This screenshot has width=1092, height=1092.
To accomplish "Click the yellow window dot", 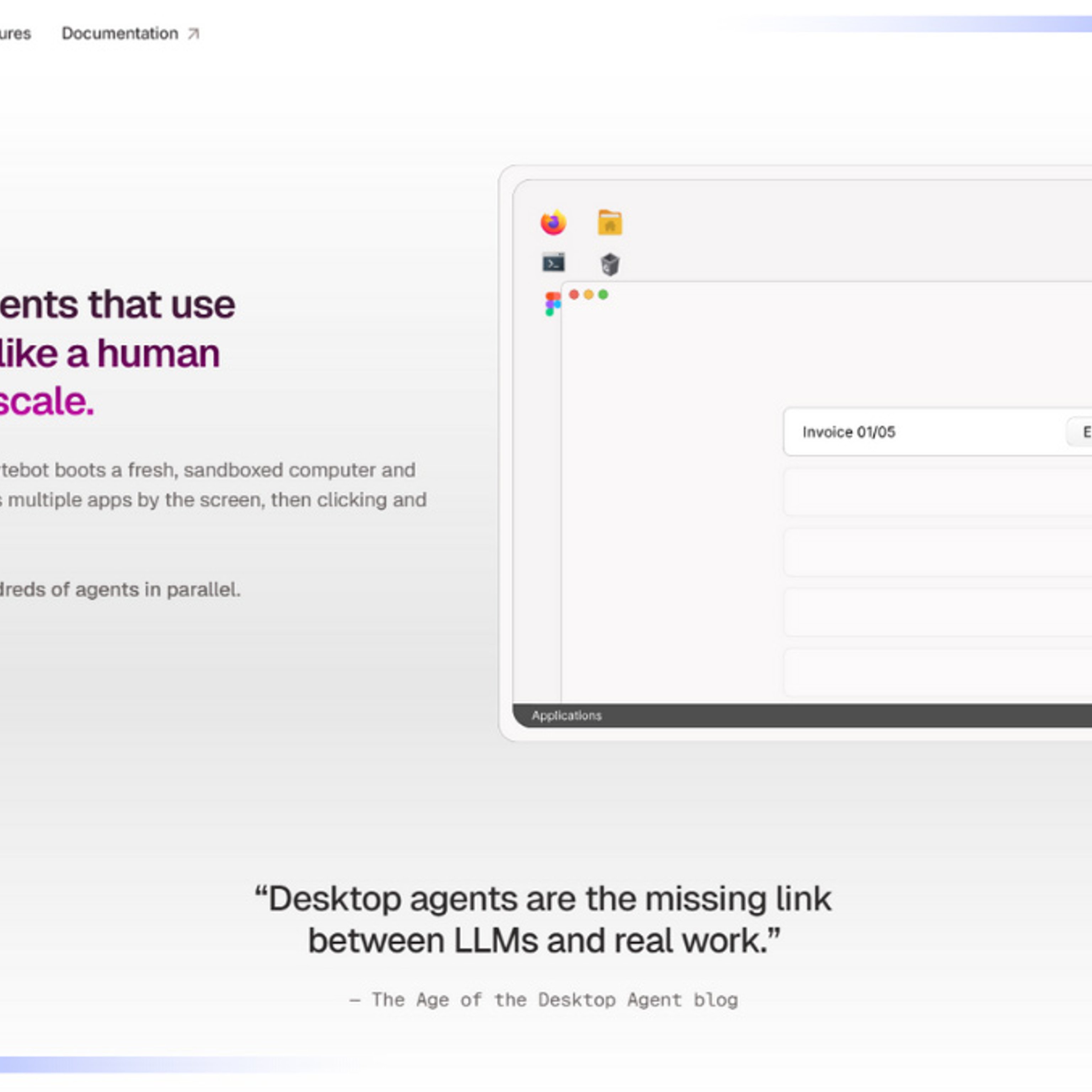I will pos(588,294).
